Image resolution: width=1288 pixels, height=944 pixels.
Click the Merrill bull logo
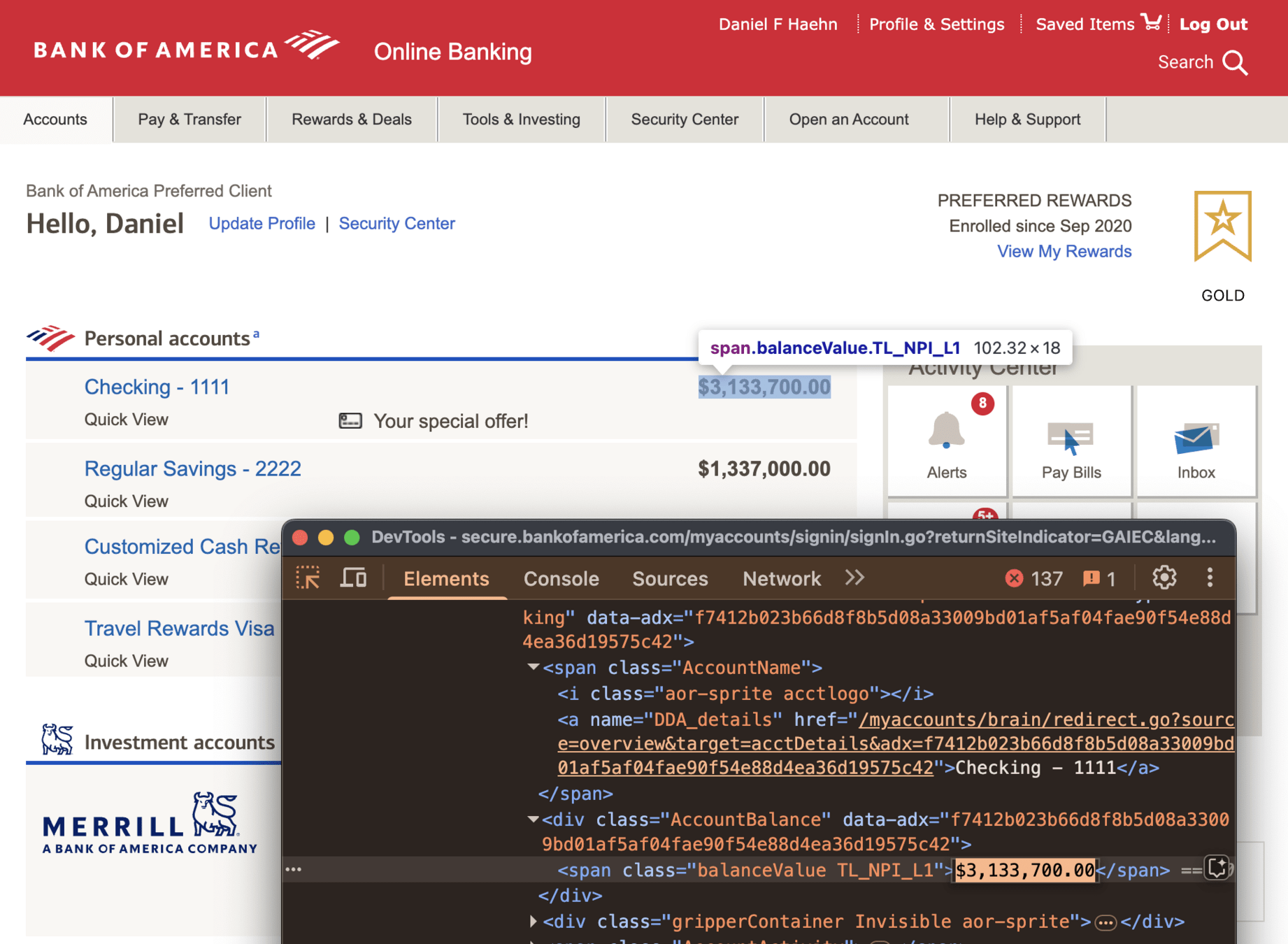(x=216, y=814)
